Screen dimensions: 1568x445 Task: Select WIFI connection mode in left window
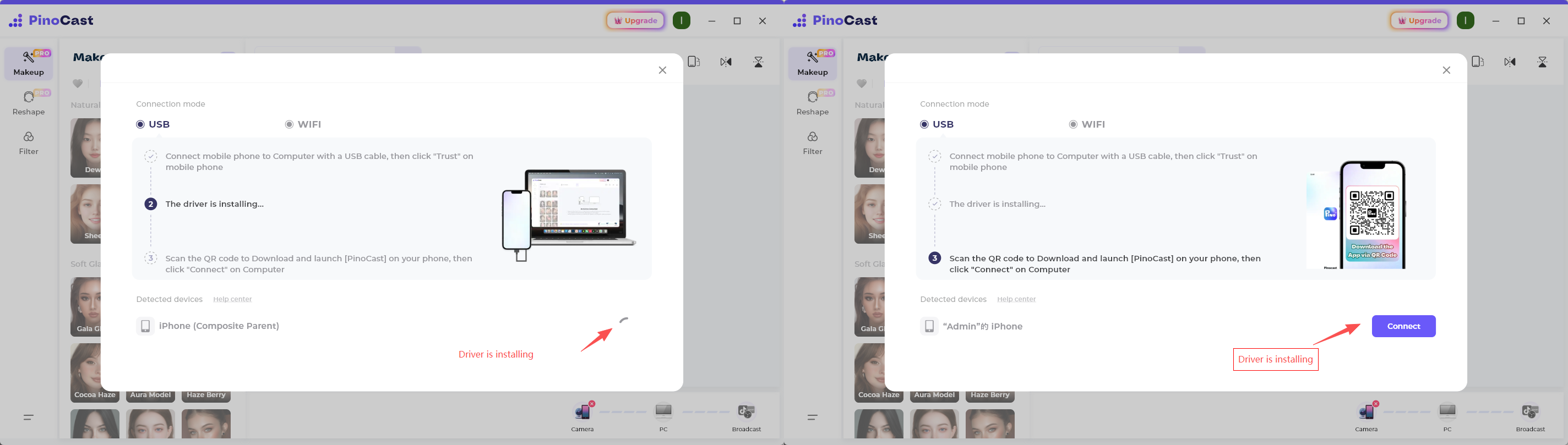click(x=303, y=124)
